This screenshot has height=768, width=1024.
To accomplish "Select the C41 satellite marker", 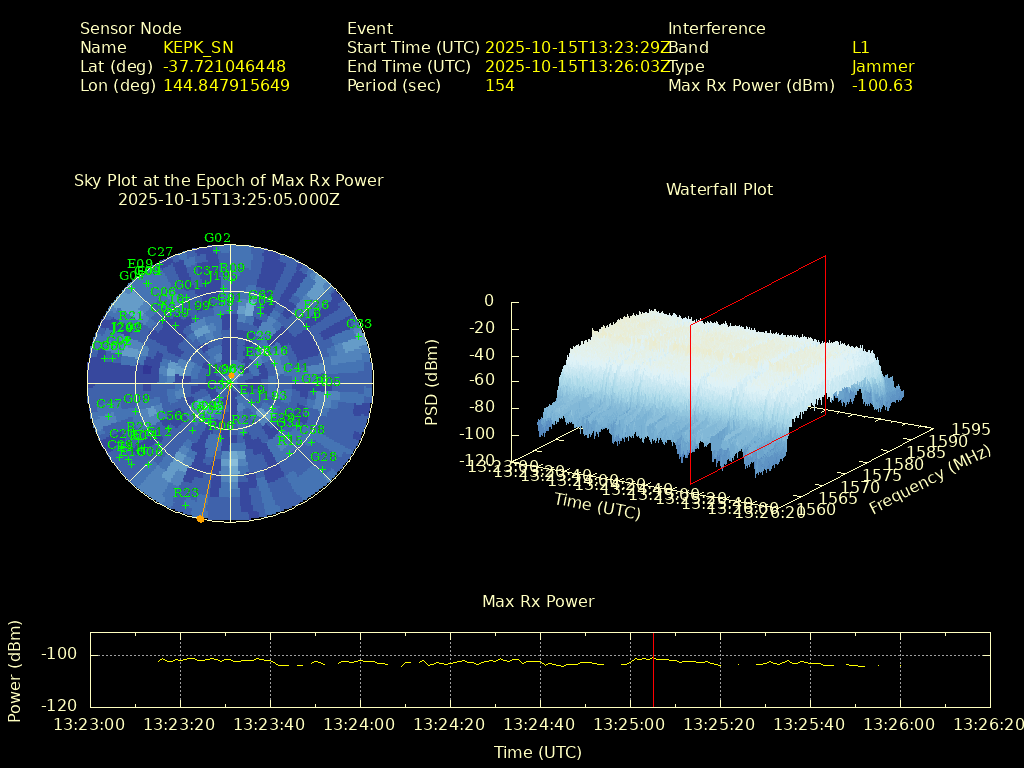I will pyautogui.click(x=296, y=379).
